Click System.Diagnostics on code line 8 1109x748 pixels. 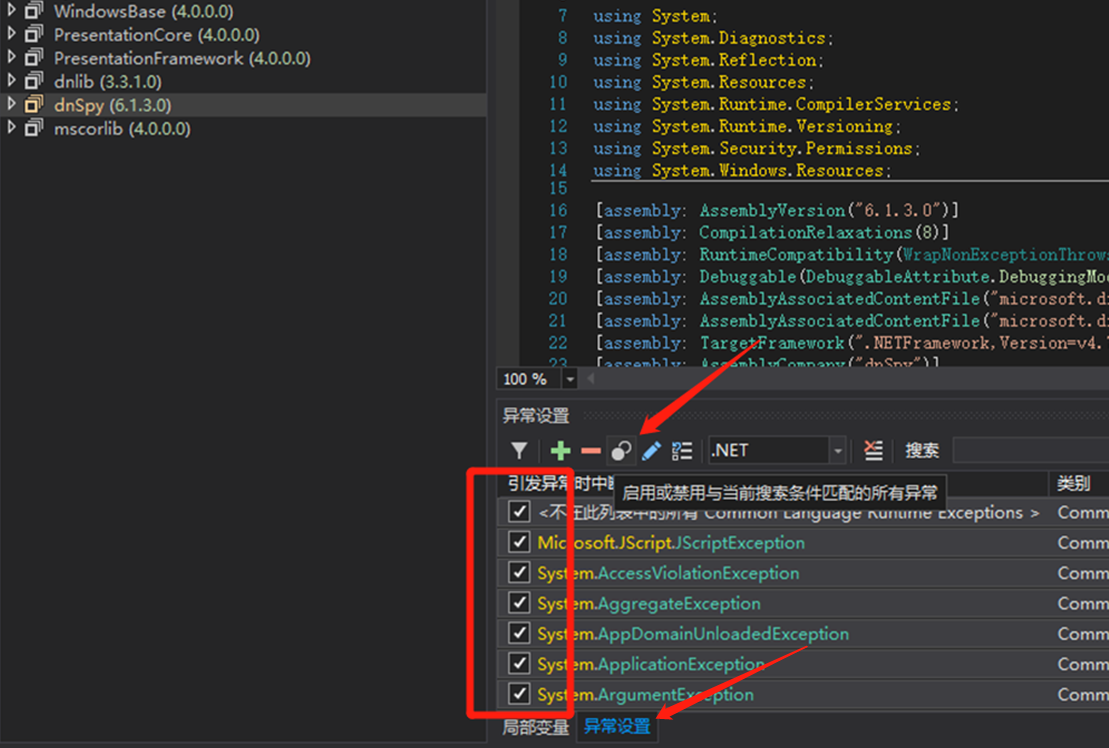coord(738,37)
